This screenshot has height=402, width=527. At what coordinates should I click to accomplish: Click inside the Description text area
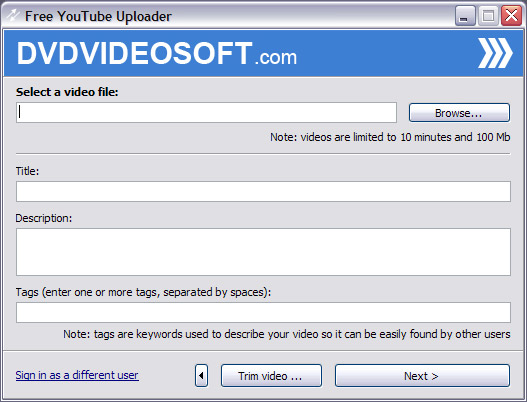coord(263,252)
